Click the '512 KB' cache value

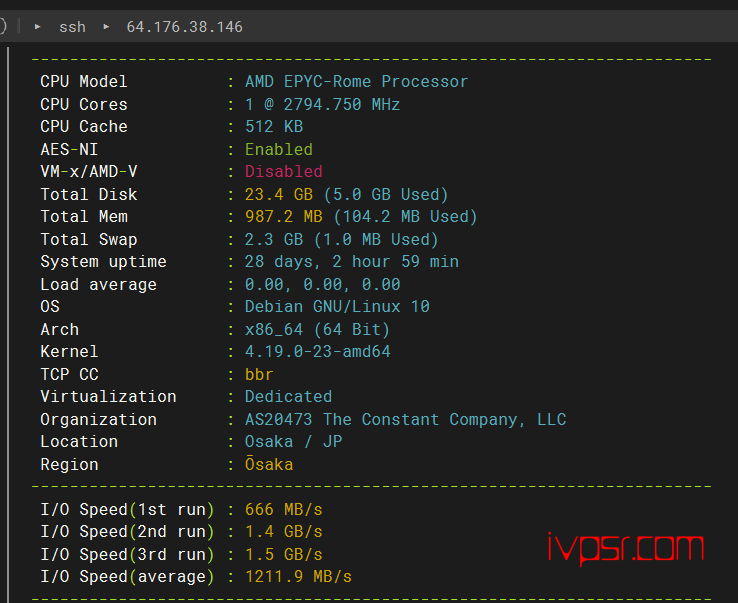[274, 127]
